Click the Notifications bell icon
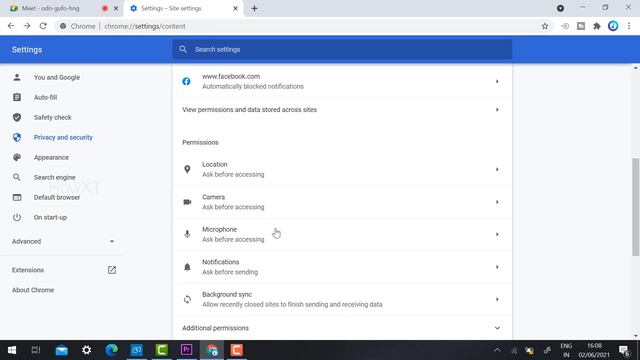The width and height of the screenshot is (640, 360). (187, 267)
